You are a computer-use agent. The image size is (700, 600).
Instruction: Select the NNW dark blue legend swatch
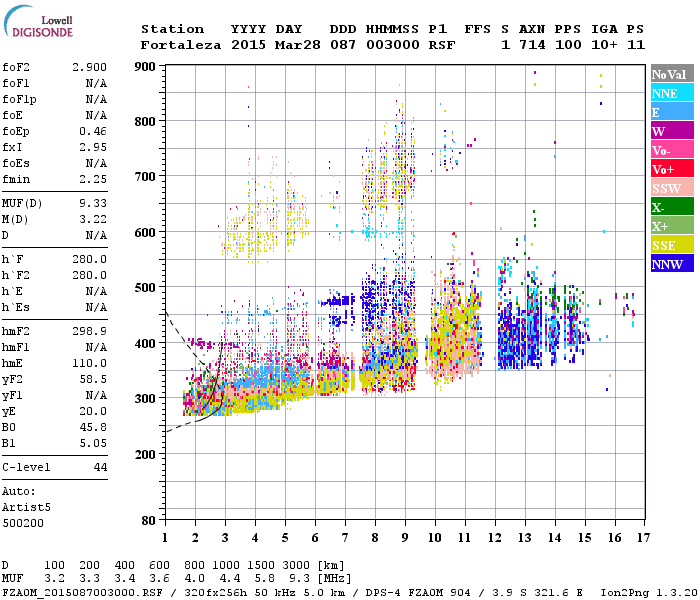tap(672, 263)
